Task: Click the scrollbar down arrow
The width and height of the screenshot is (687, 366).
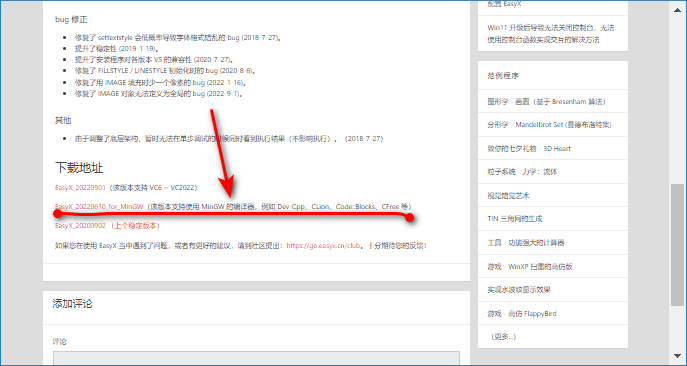Action: 677,356
